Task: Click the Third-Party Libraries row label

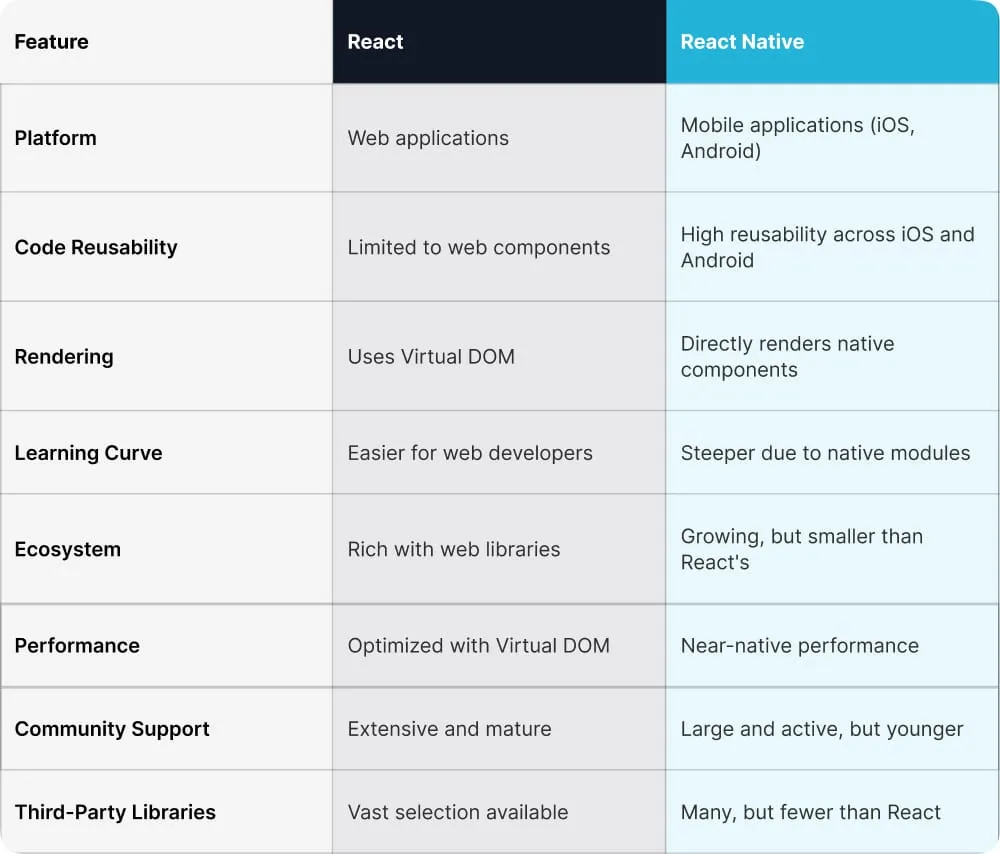Action: [x=115, y=812]
